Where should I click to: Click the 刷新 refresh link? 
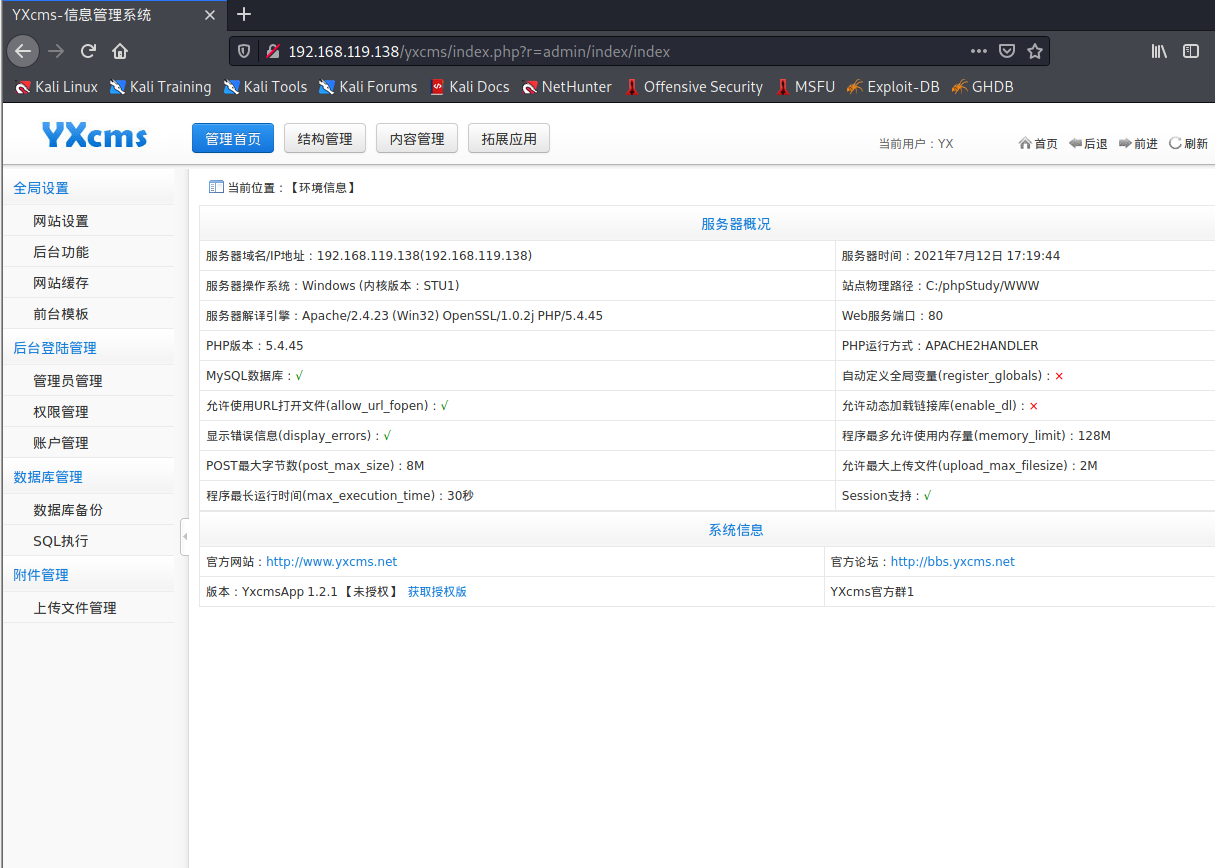(1188, 144)
